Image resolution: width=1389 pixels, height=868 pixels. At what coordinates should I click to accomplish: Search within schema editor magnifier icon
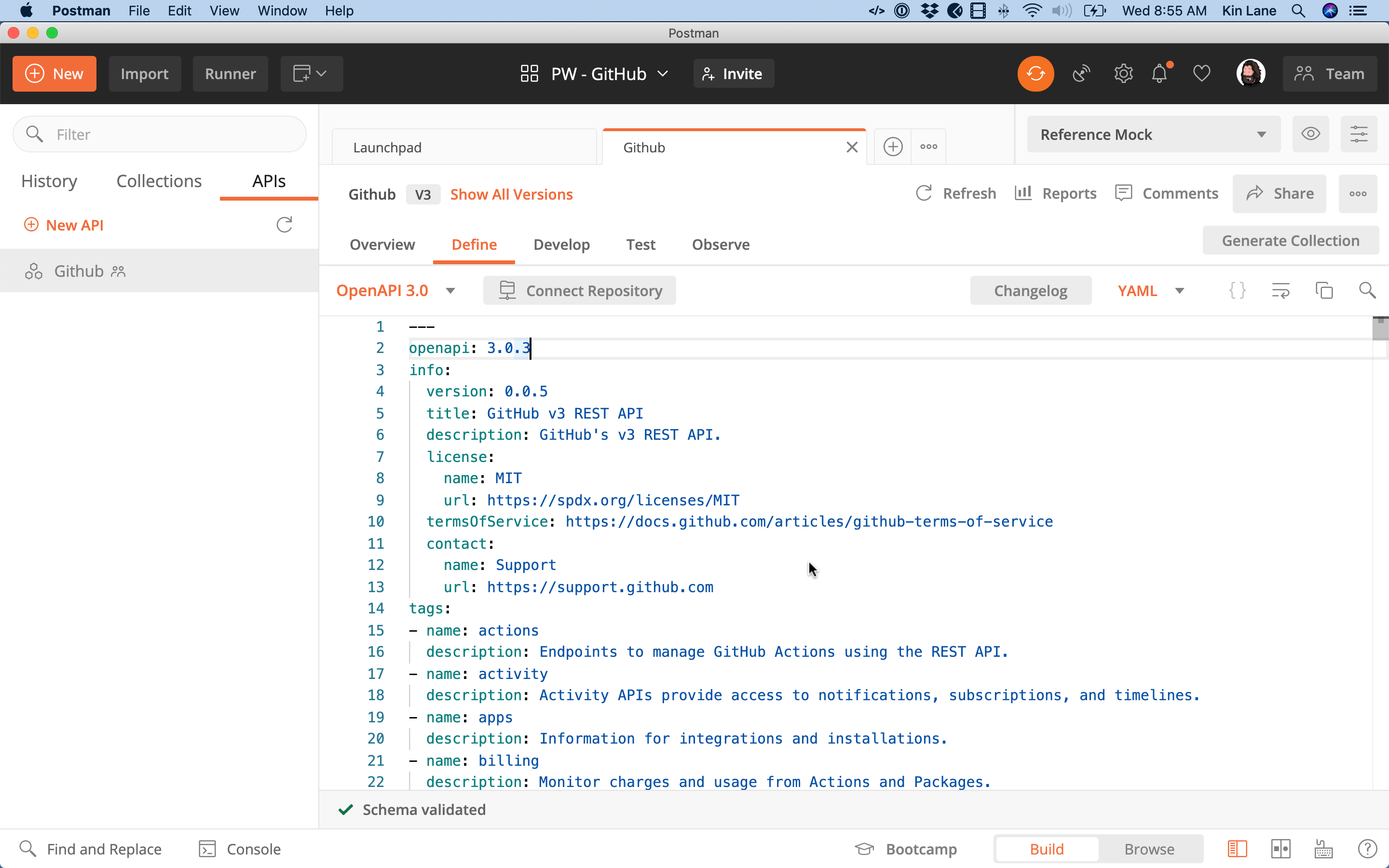(x=1367, y=290)
